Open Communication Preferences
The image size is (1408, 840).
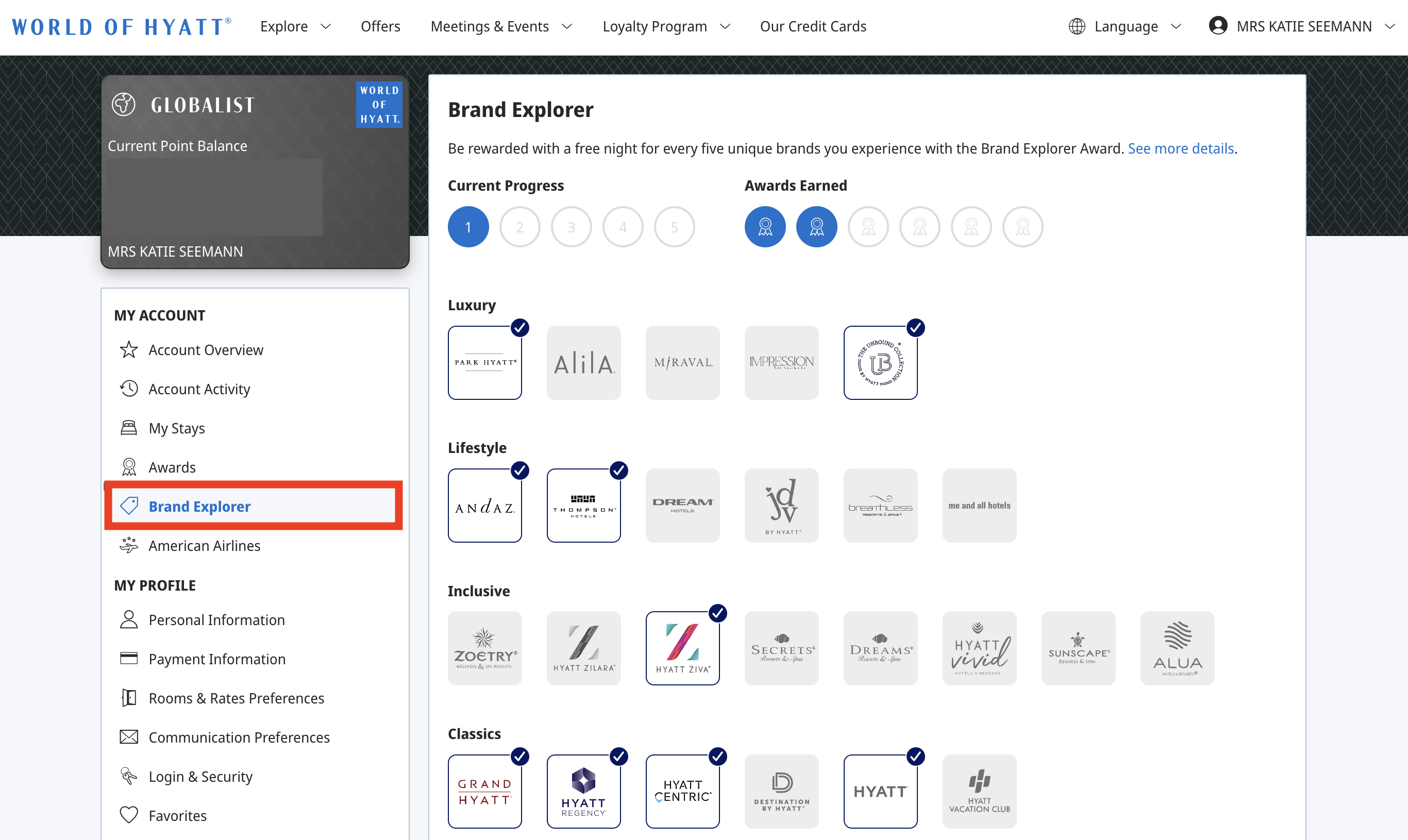tap(225, 737)
